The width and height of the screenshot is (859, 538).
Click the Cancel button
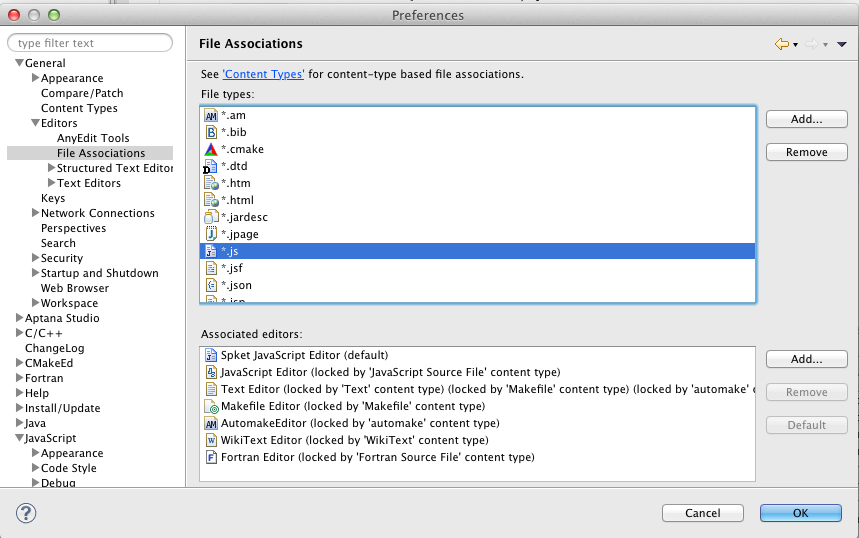702,513
